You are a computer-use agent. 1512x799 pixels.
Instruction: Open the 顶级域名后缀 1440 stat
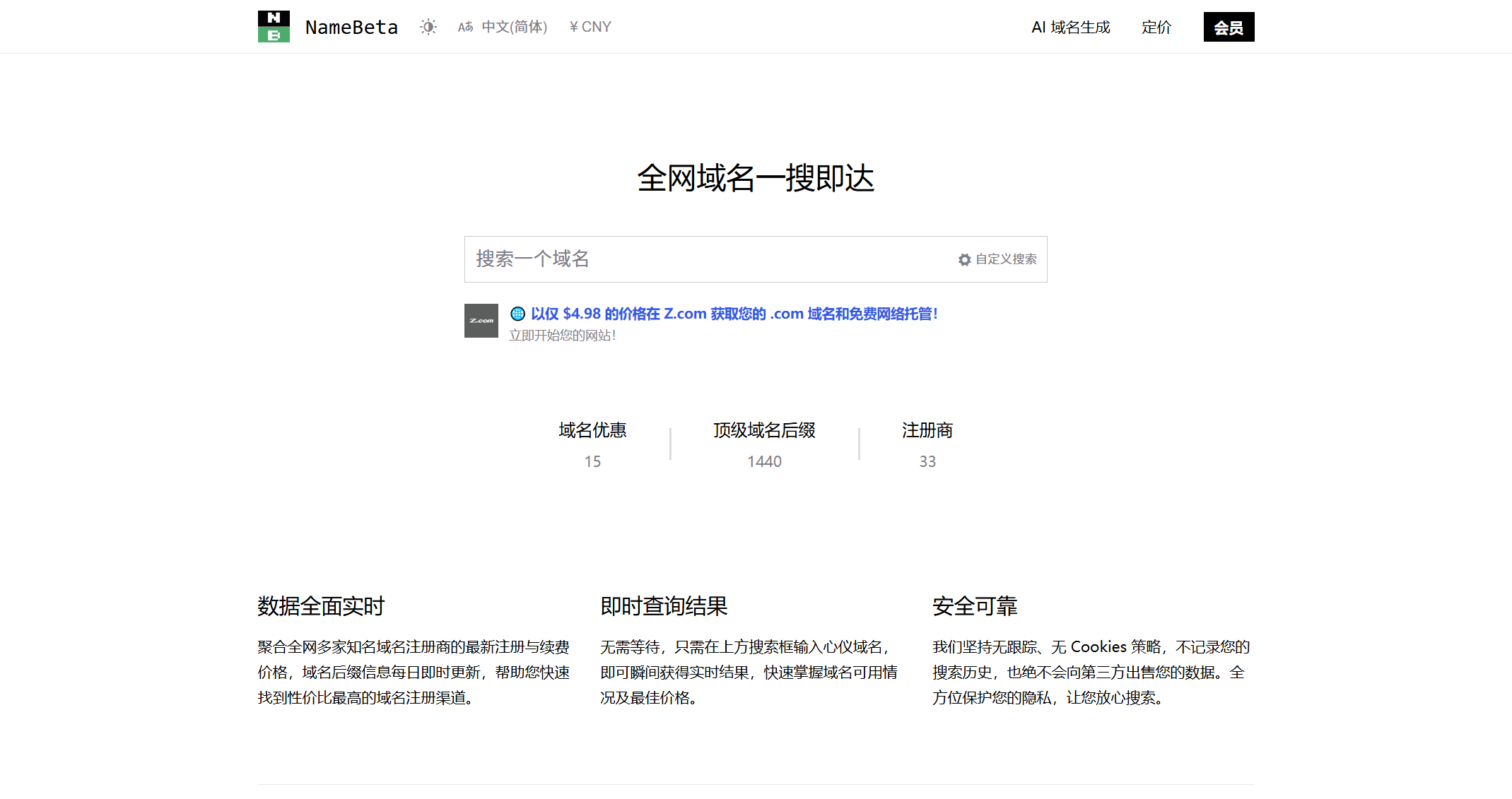pos(764,444)
